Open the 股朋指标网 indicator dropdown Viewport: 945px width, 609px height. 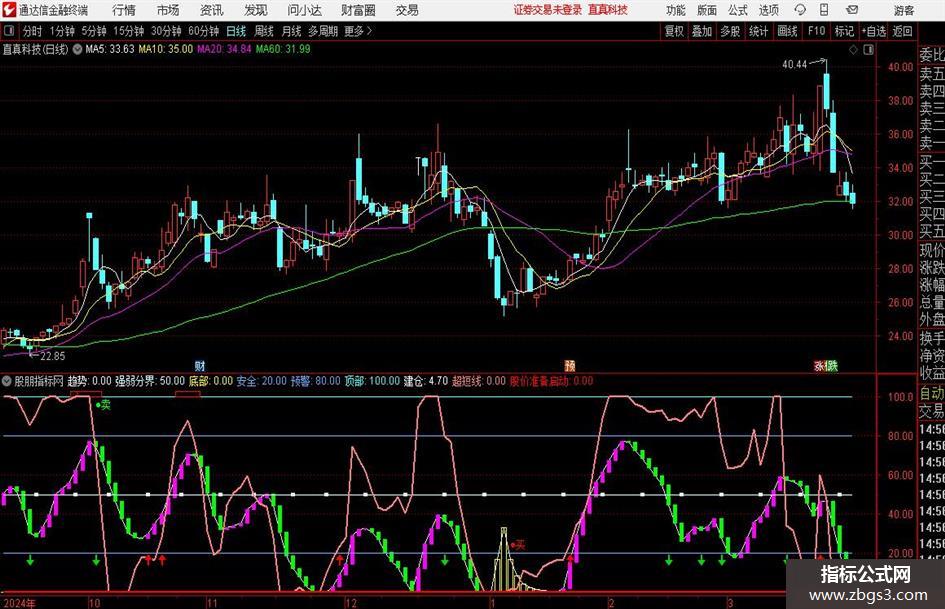(x=7, y=381)
